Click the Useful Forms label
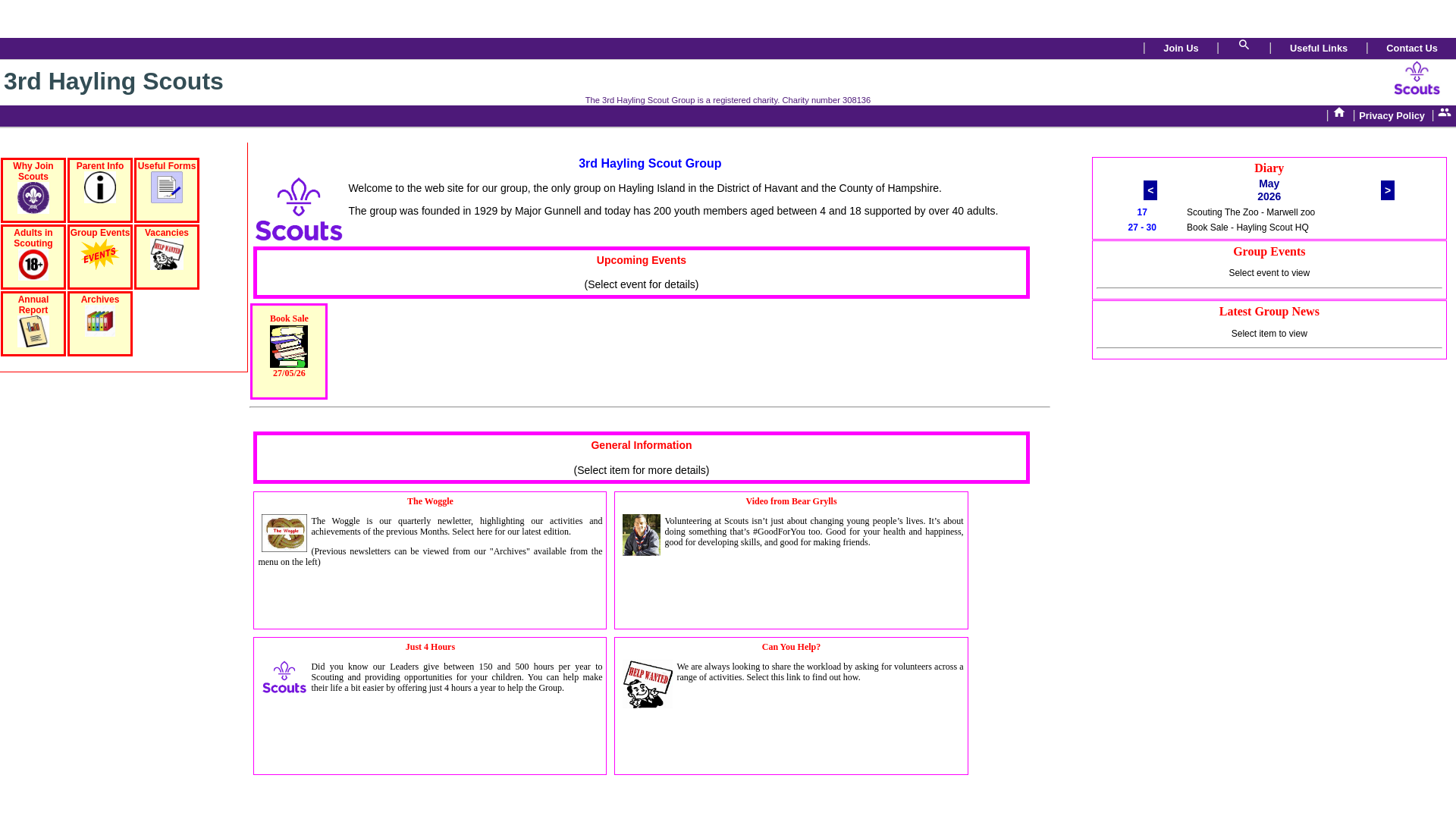The width and height of the screenshot is (1456, 819). [x=167, y=166]
